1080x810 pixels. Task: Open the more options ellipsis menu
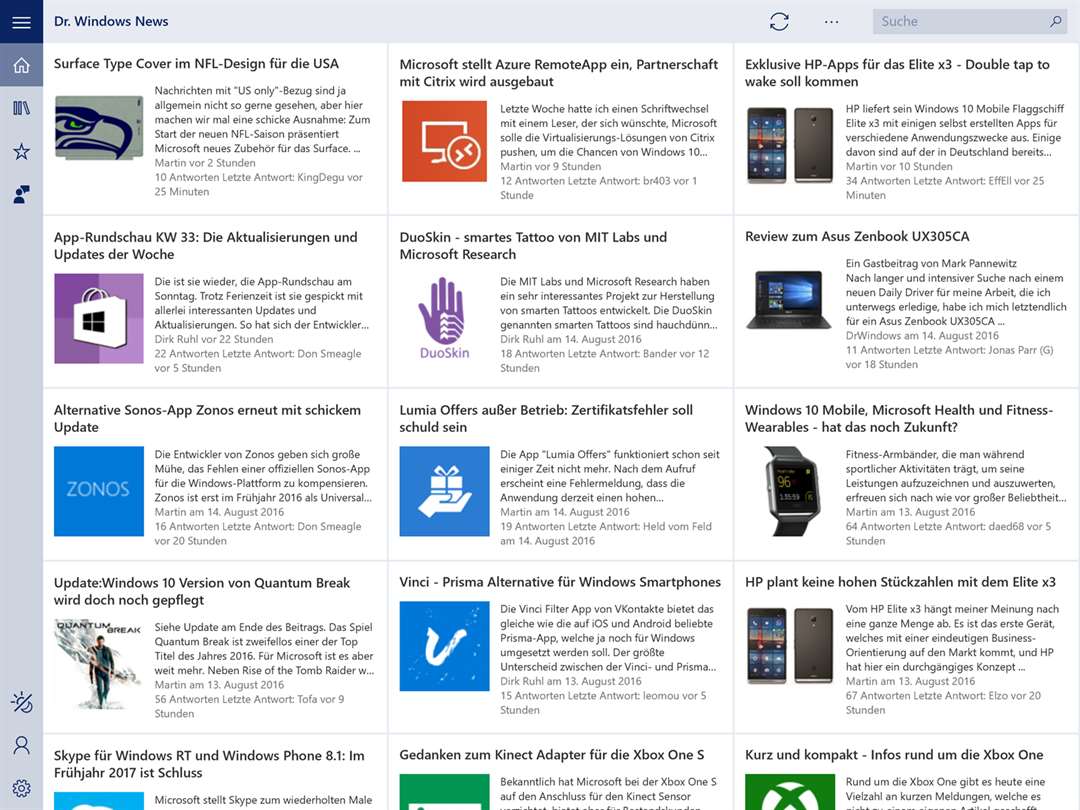click(x=831, y=22)
